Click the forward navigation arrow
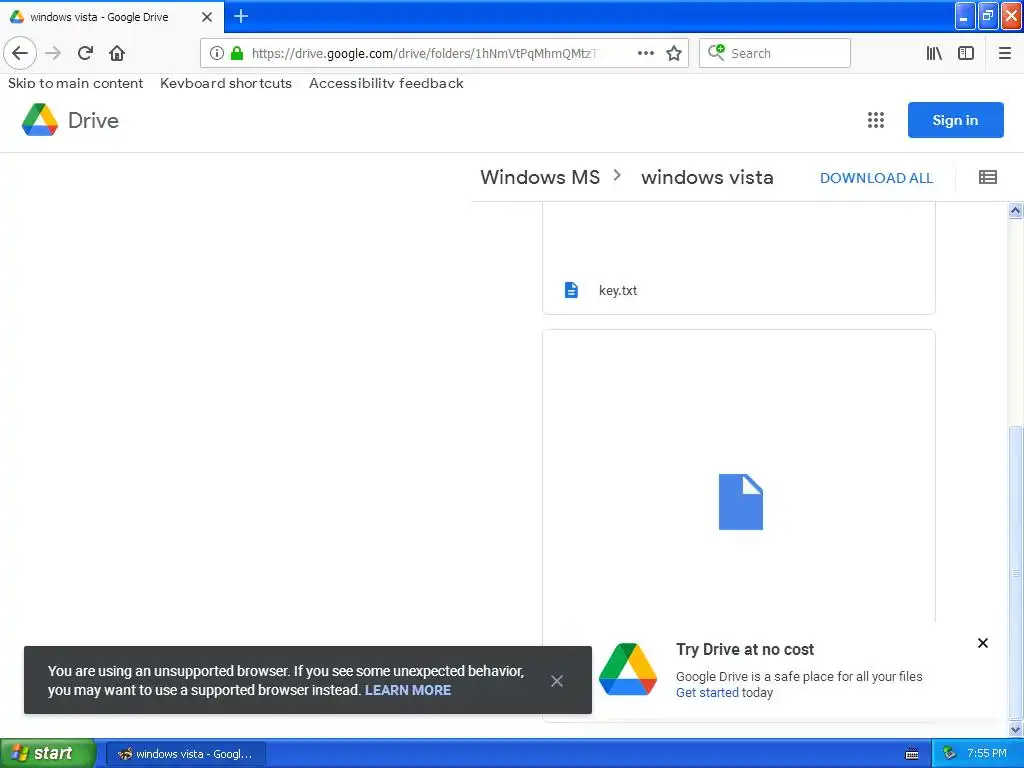 (53, 53)
